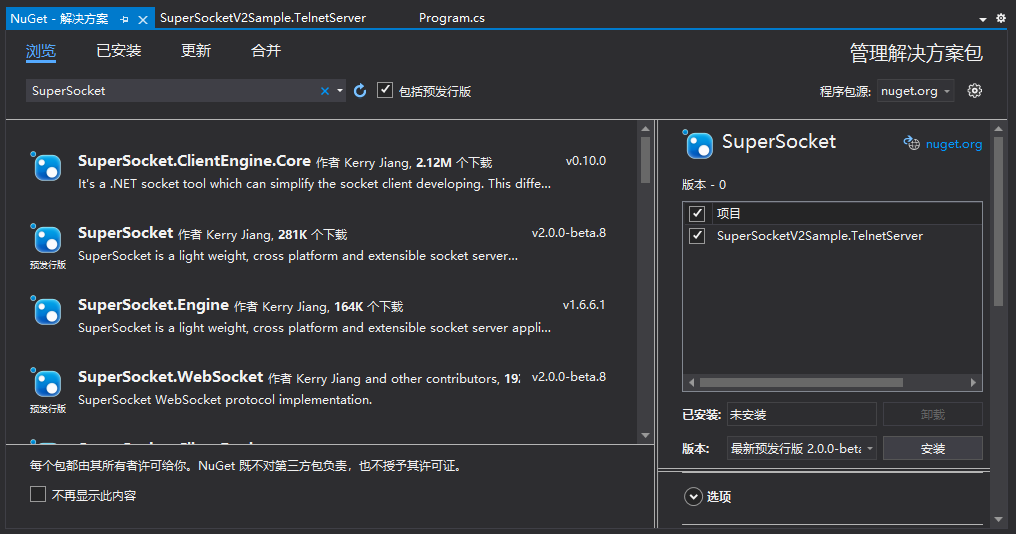This screenshot has width=1016, height=534.
Task: Click SuperSocket.WebSocket protocol implementation description
Action: tap(225, 400)
